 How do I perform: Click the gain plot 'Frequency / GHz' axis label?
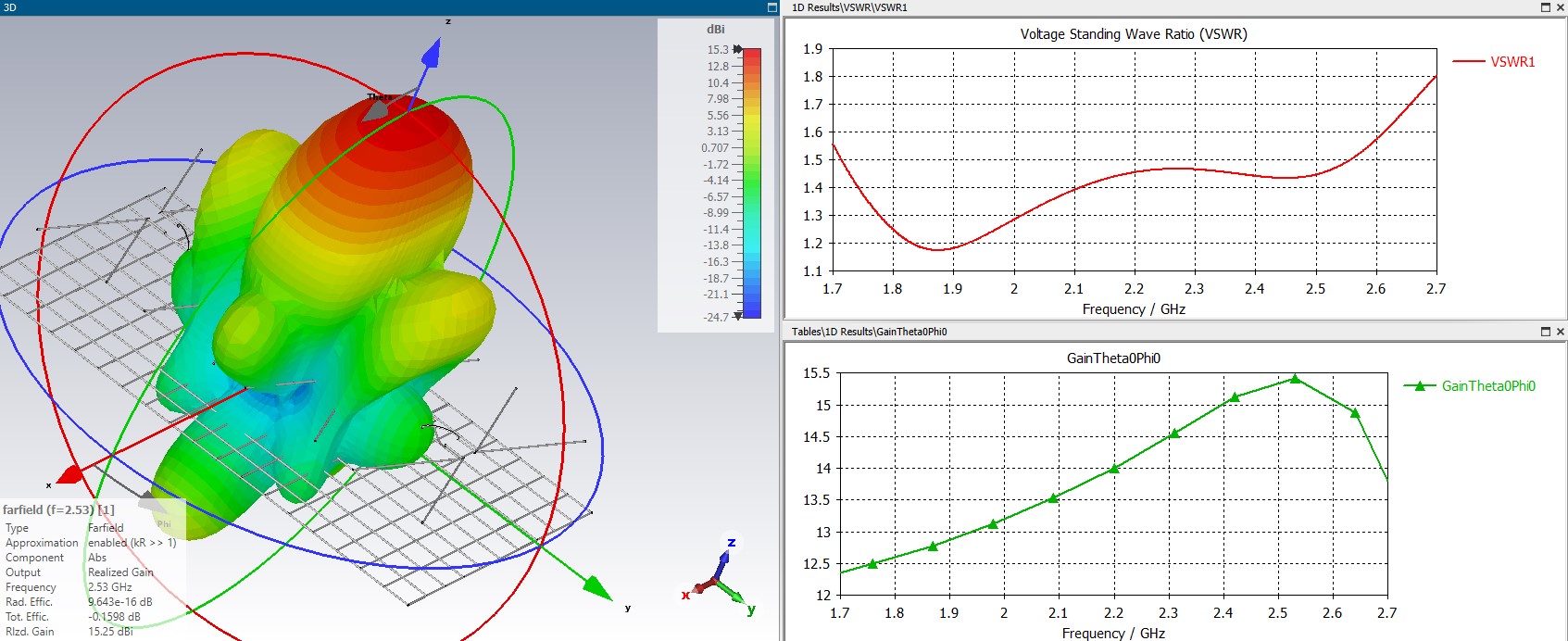tap(1113, 634)
